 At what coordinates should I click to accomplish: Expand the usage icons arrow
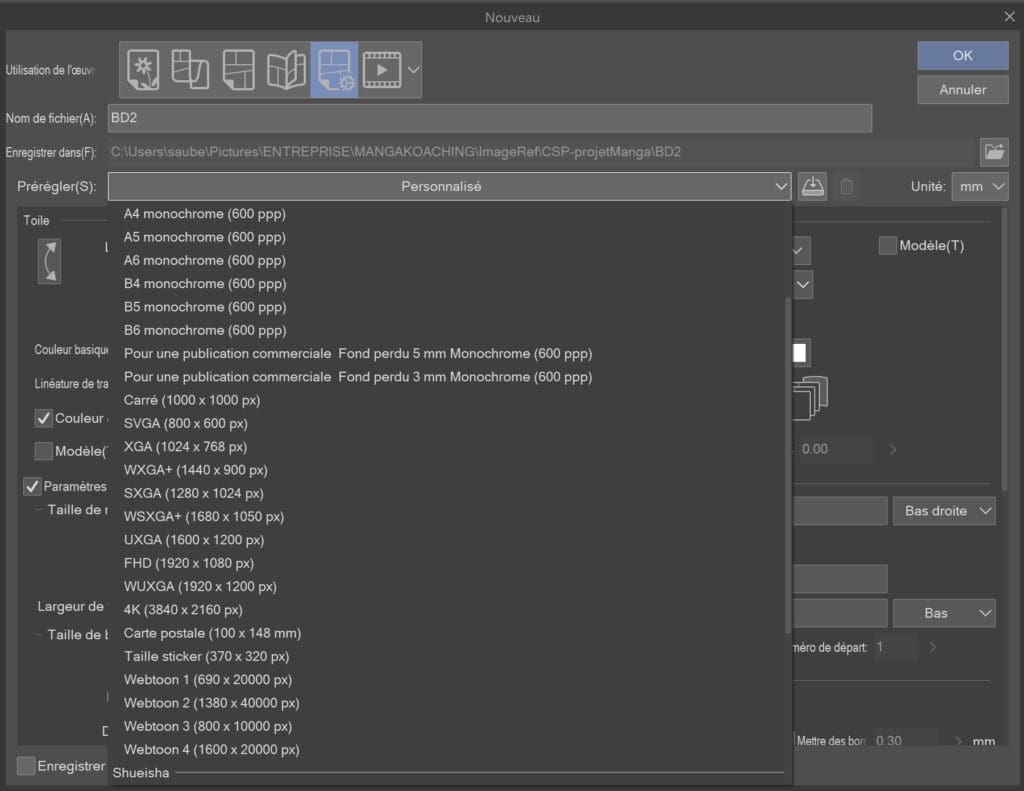click(413, 69)
